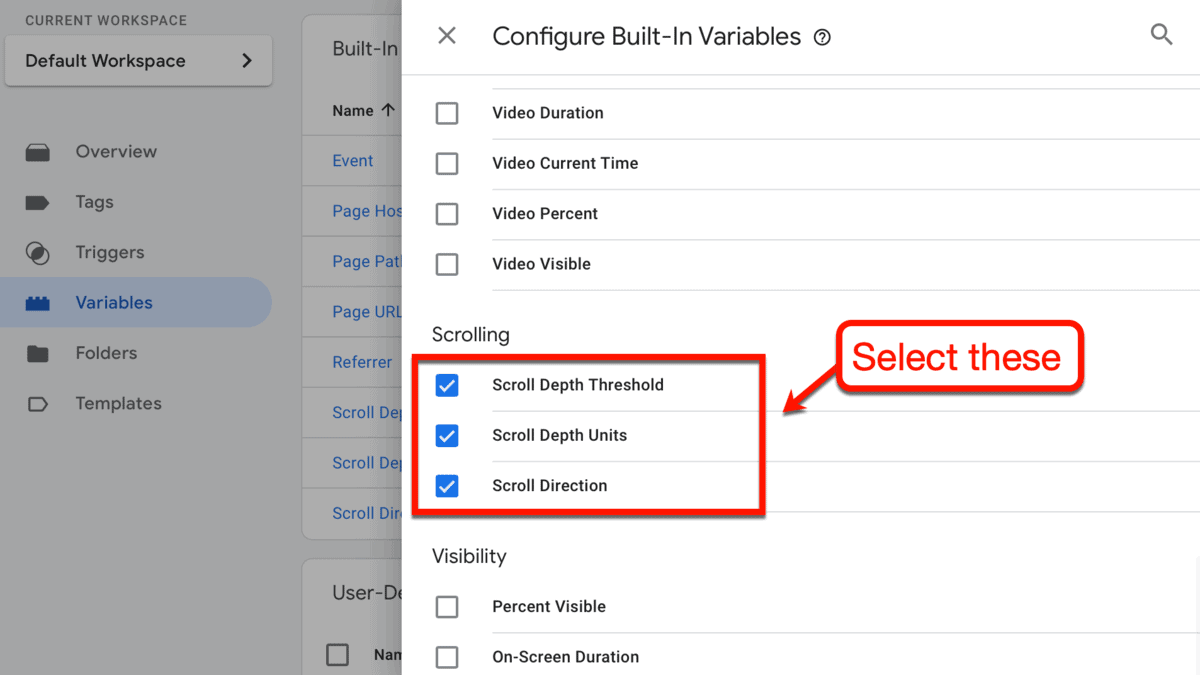The height and width of the screenshot is (675, 1200).
Task: Close the Configure Built-In Variables panel
Action: pyautogui.click(x=447, y=36)
